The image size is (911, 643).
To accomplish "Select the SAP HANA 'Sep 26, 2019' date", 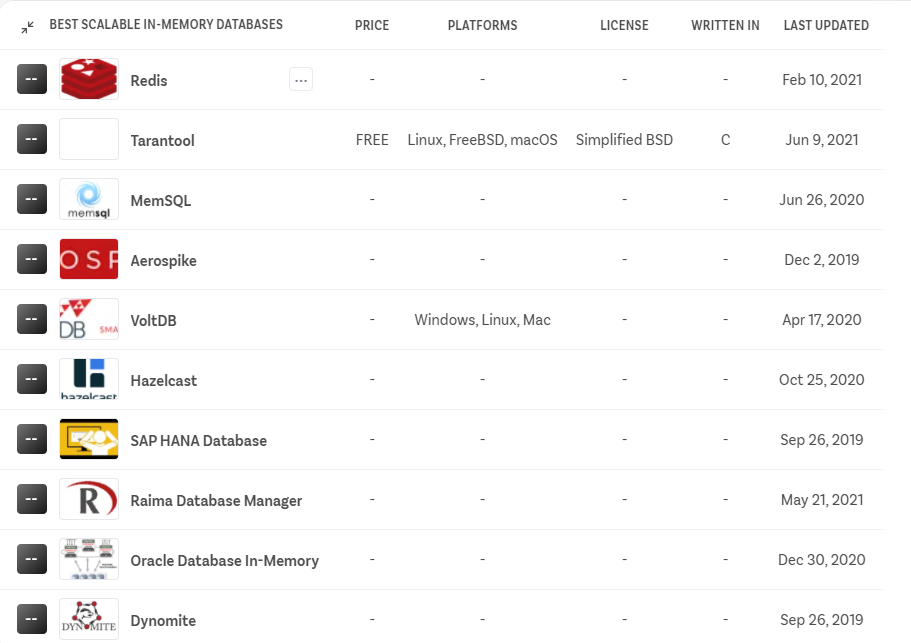I will [822, 440].
